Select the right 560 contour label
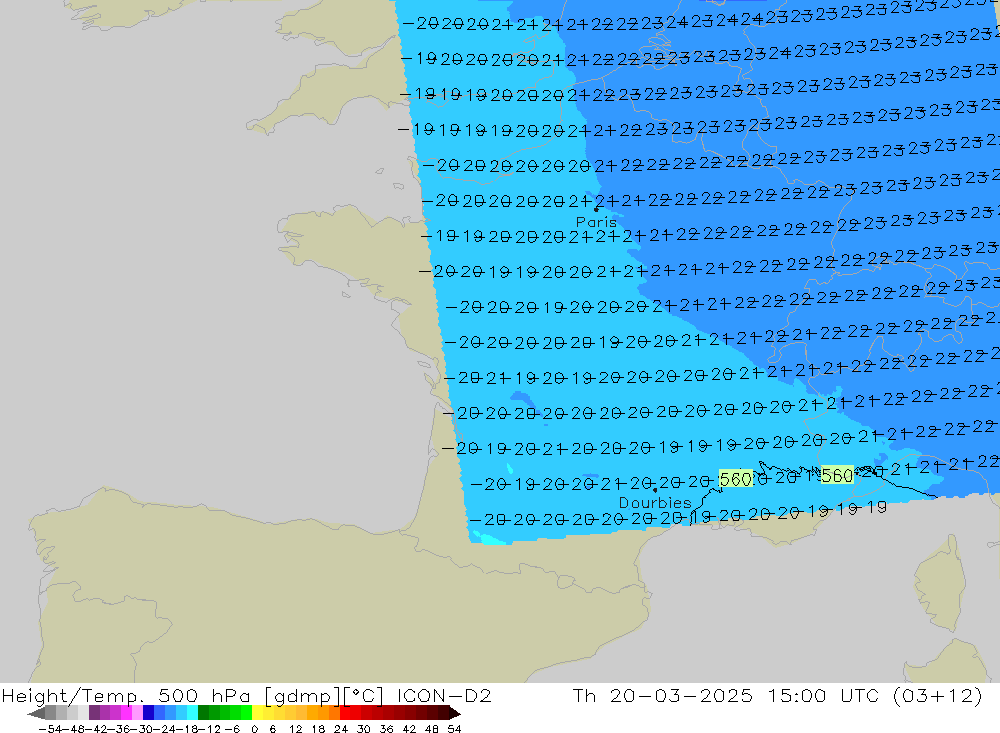 pyautogui.click(x=837, y=475)
